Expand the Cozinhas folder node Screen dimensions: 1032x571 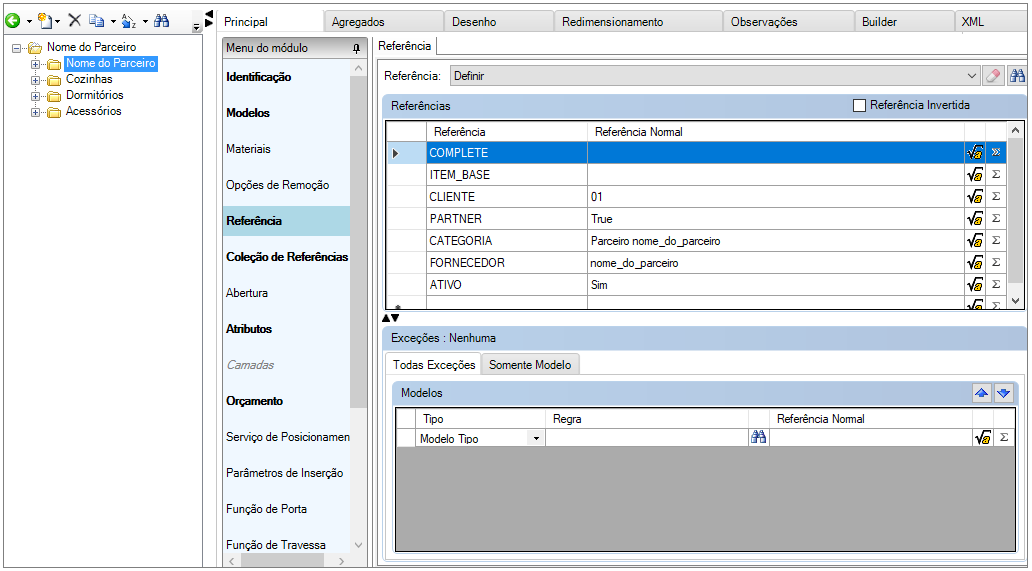click(36, 80)
